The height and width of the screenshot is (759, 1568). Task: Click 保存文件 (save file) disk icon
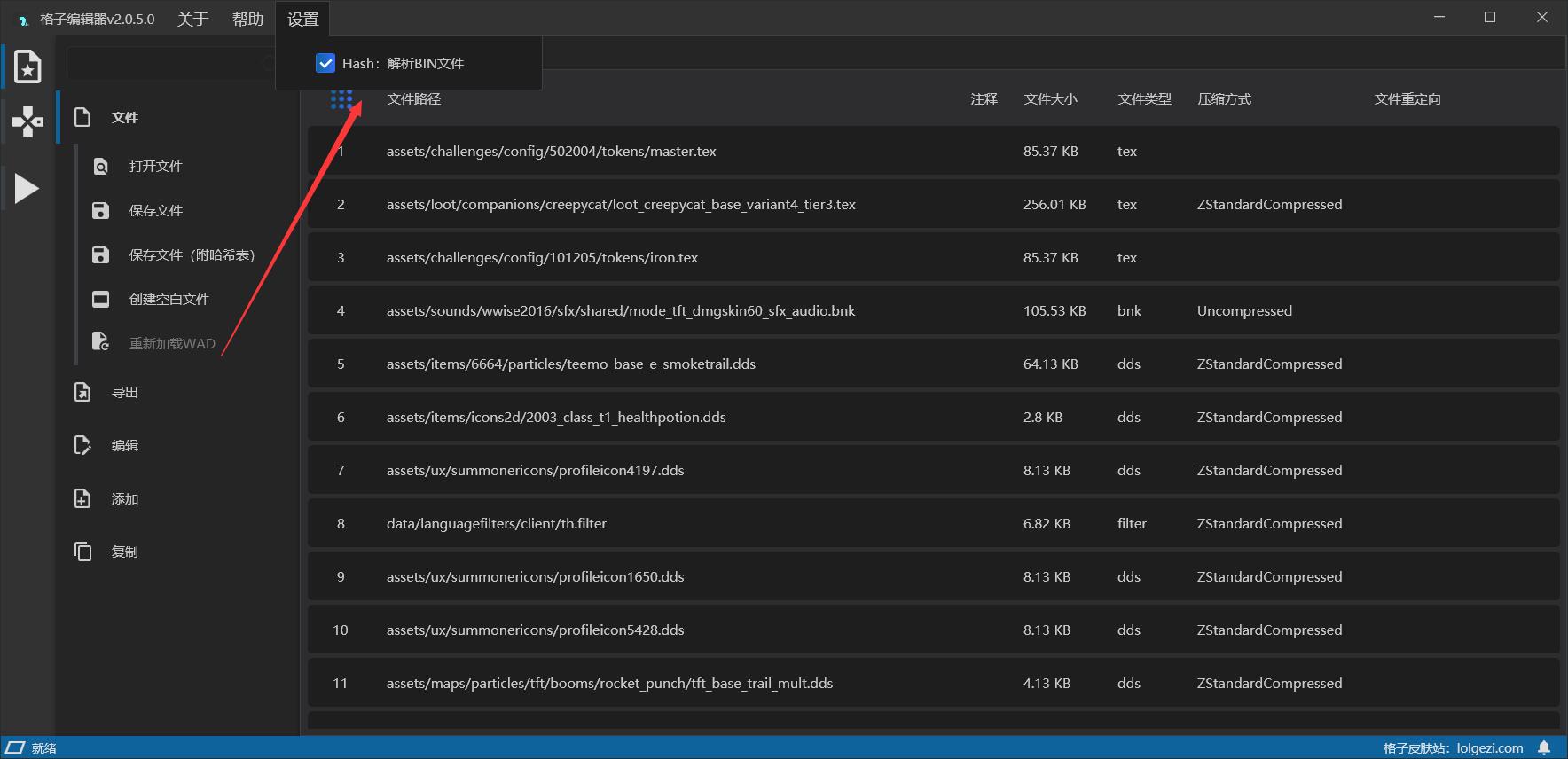(x=101, y=211)
